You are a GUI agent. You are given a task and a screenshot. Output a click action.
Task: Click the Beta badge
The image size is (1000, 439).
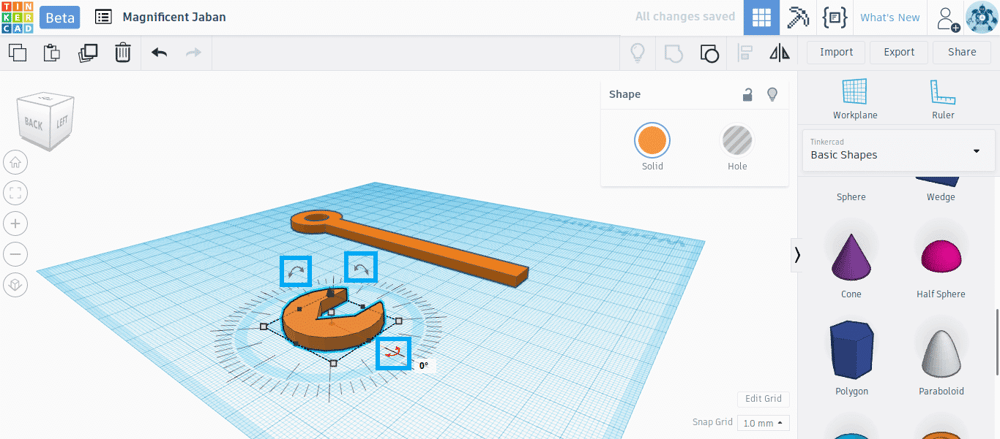59,17
